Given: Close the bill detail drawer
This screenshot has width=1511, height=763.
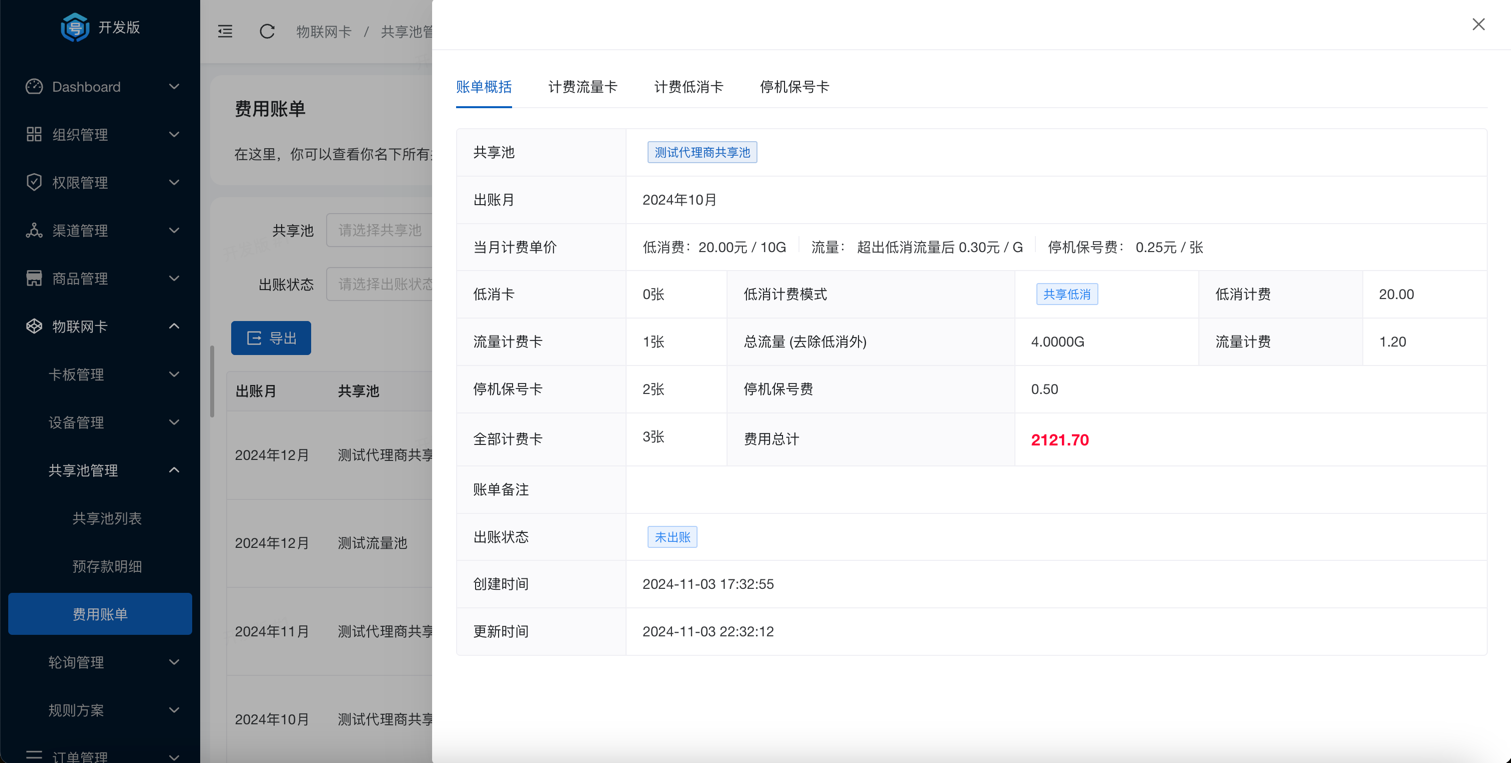Looking at the screenshot, I should [1478, 25].
